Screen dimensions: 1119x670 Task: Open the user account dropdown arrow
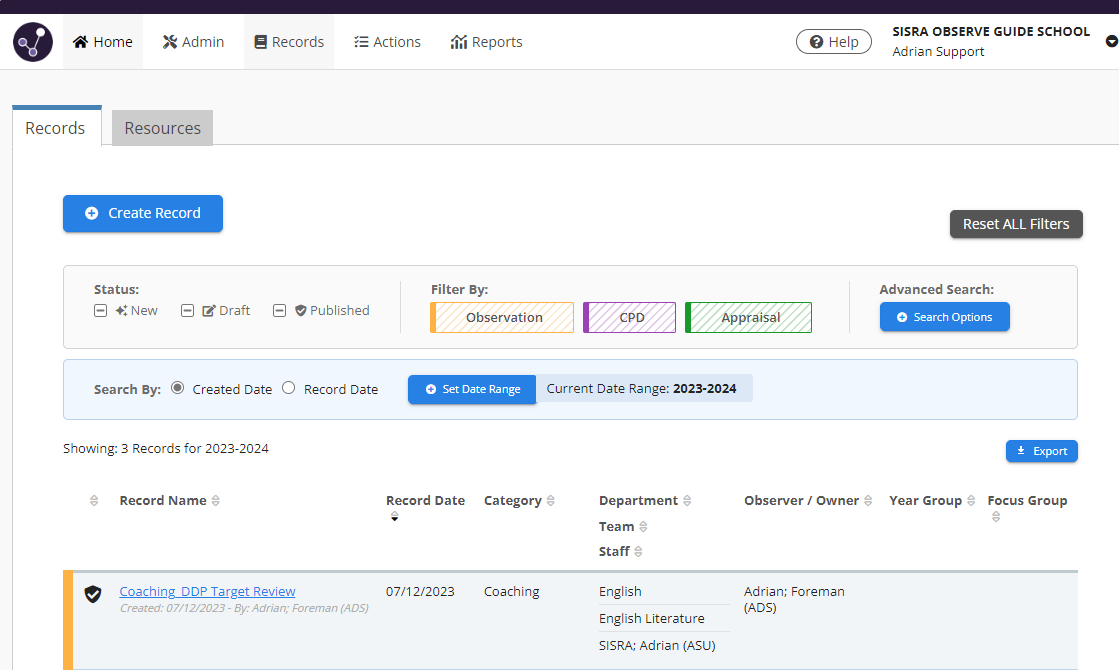pos(1111,42)
